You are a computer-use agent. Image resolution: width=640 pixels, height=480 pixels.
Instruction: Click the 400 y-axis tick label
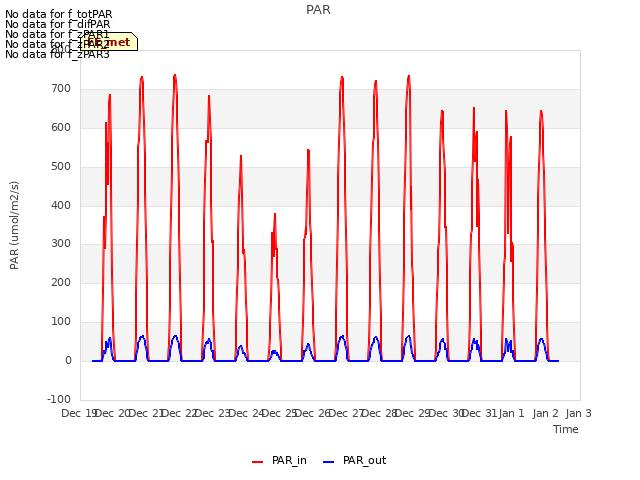(x=61, y=206)
